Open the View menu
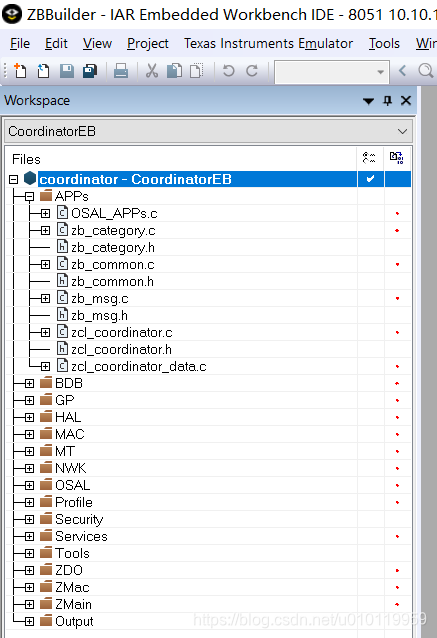 (x=97, y=43)
